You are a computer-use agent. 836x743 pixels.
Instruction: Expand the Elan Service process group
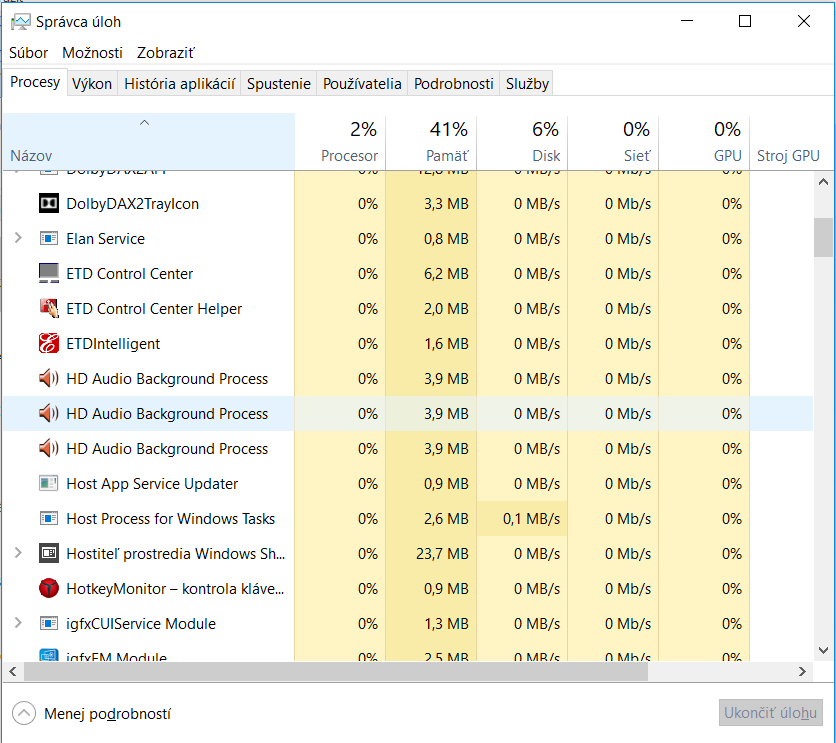(18, 239)
